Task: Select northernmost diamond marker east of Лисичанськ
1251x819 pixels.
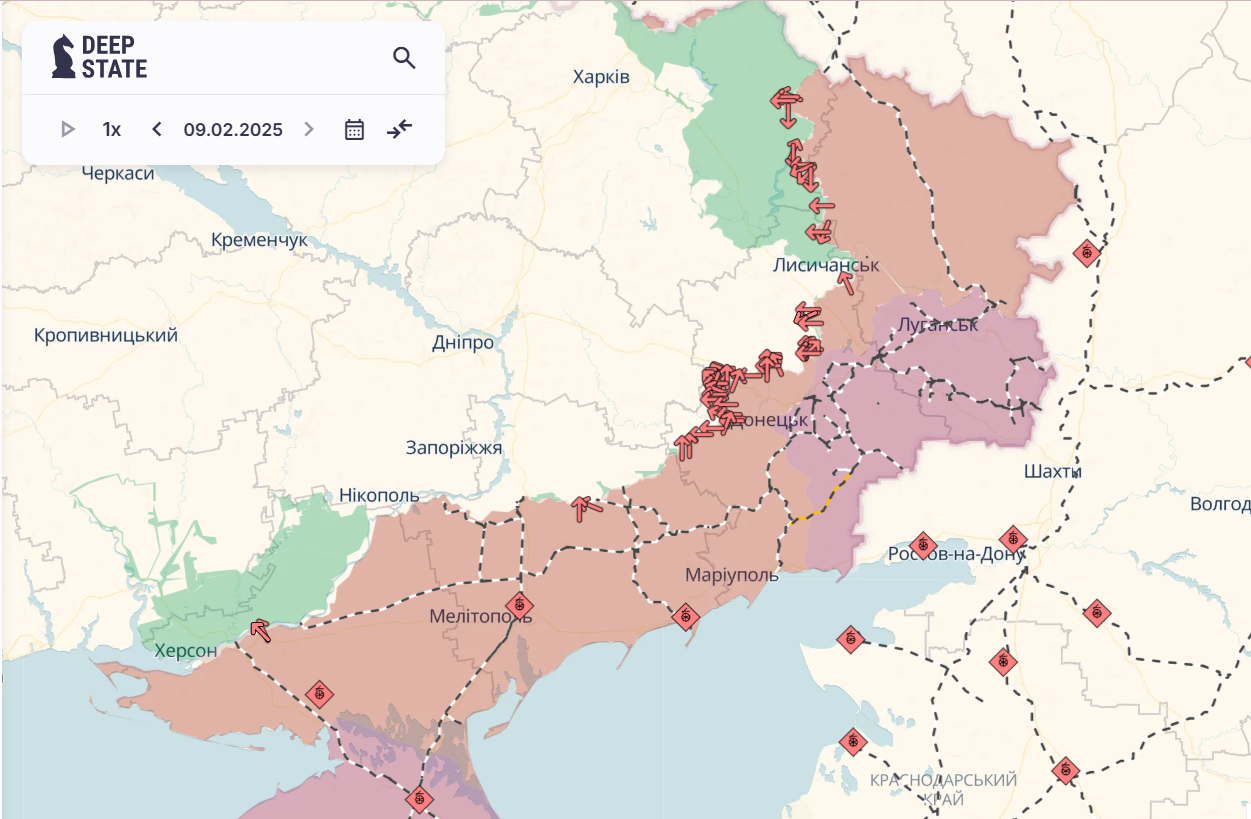Action: click(x=1087, y=253)
